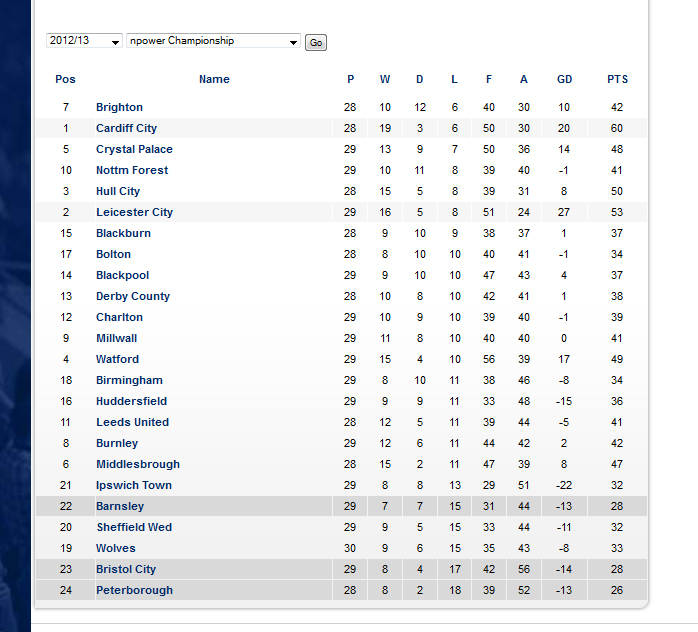Click the Leeds United link

pos(133,422)
